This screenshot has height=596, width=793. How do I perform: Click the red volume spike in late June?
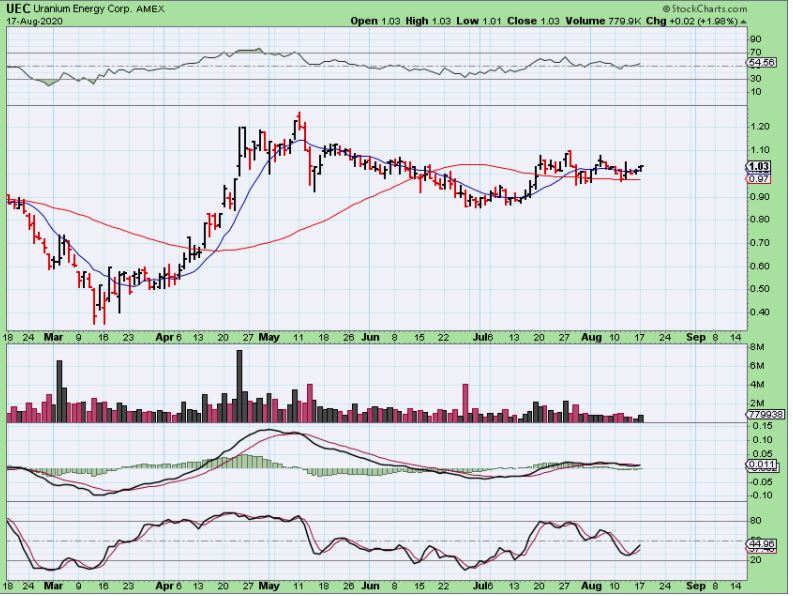tap(465, 403)
